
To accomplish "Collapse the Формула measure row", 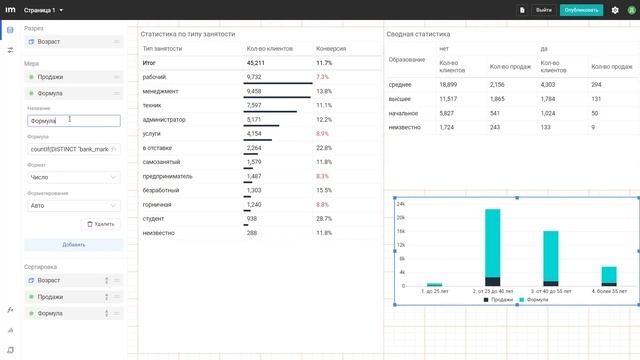I will [73, 93].
